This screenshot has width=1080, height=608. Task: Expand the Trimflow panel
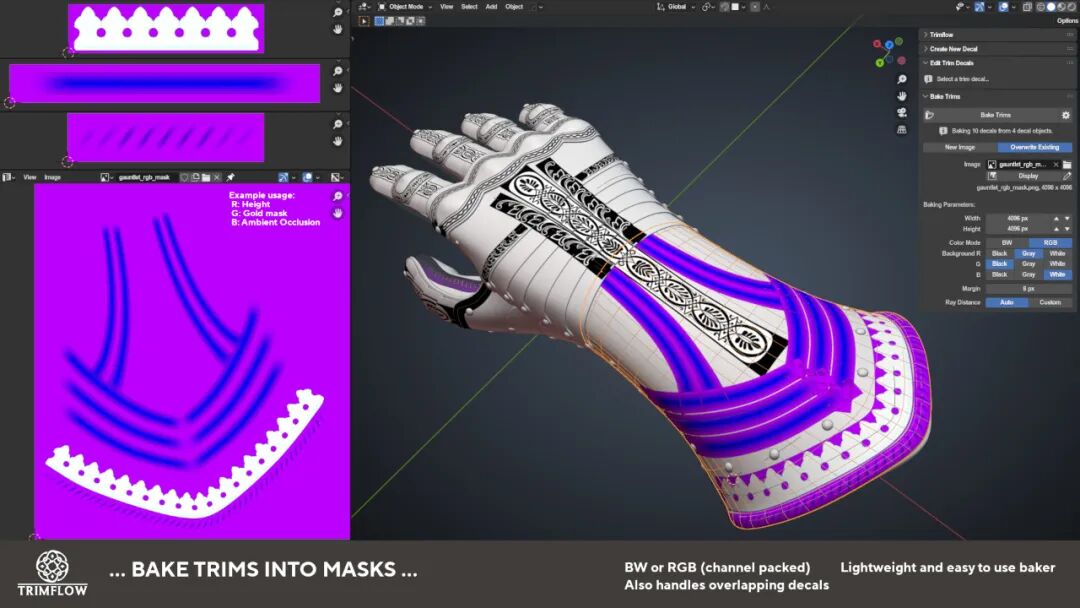tap(941, 34)
